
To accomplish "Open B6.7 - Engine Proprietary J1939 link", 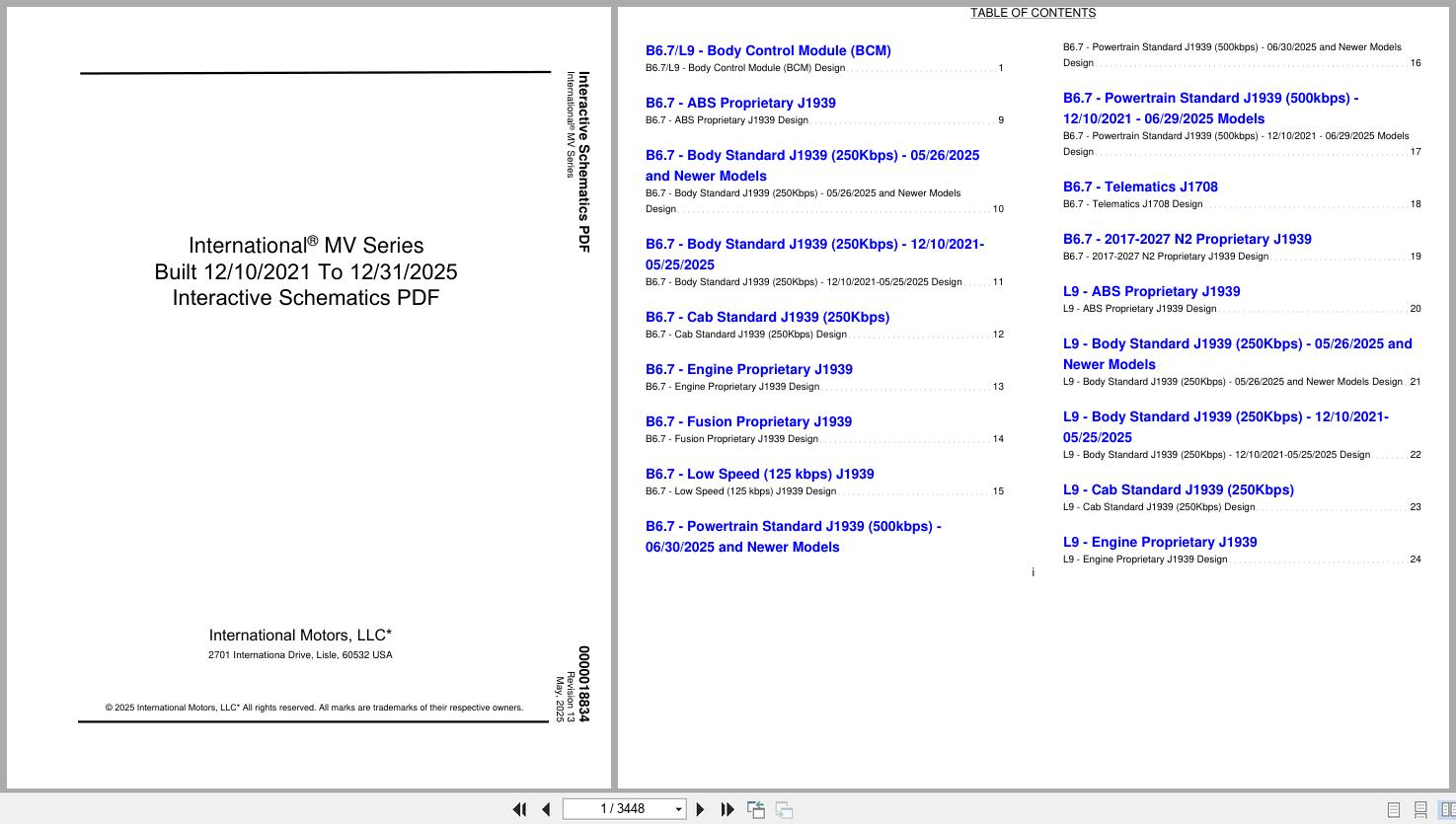I will point(749,369).
